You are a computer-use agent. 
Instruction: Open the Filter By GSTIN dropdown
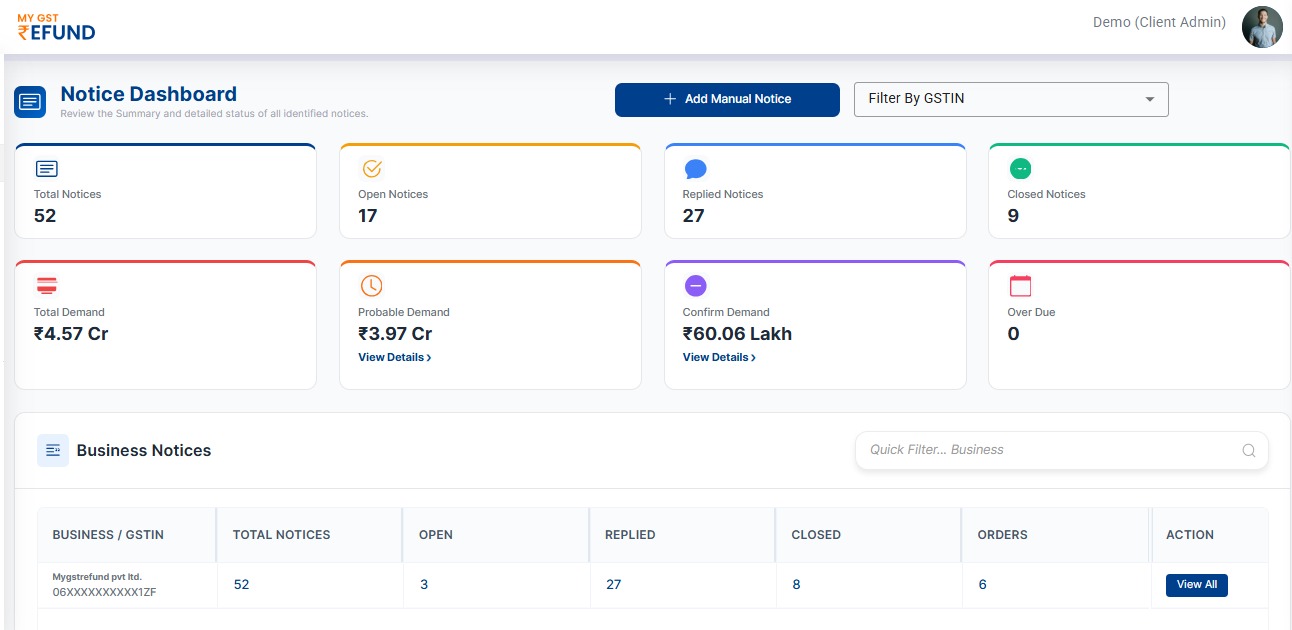coord(1011,99)
